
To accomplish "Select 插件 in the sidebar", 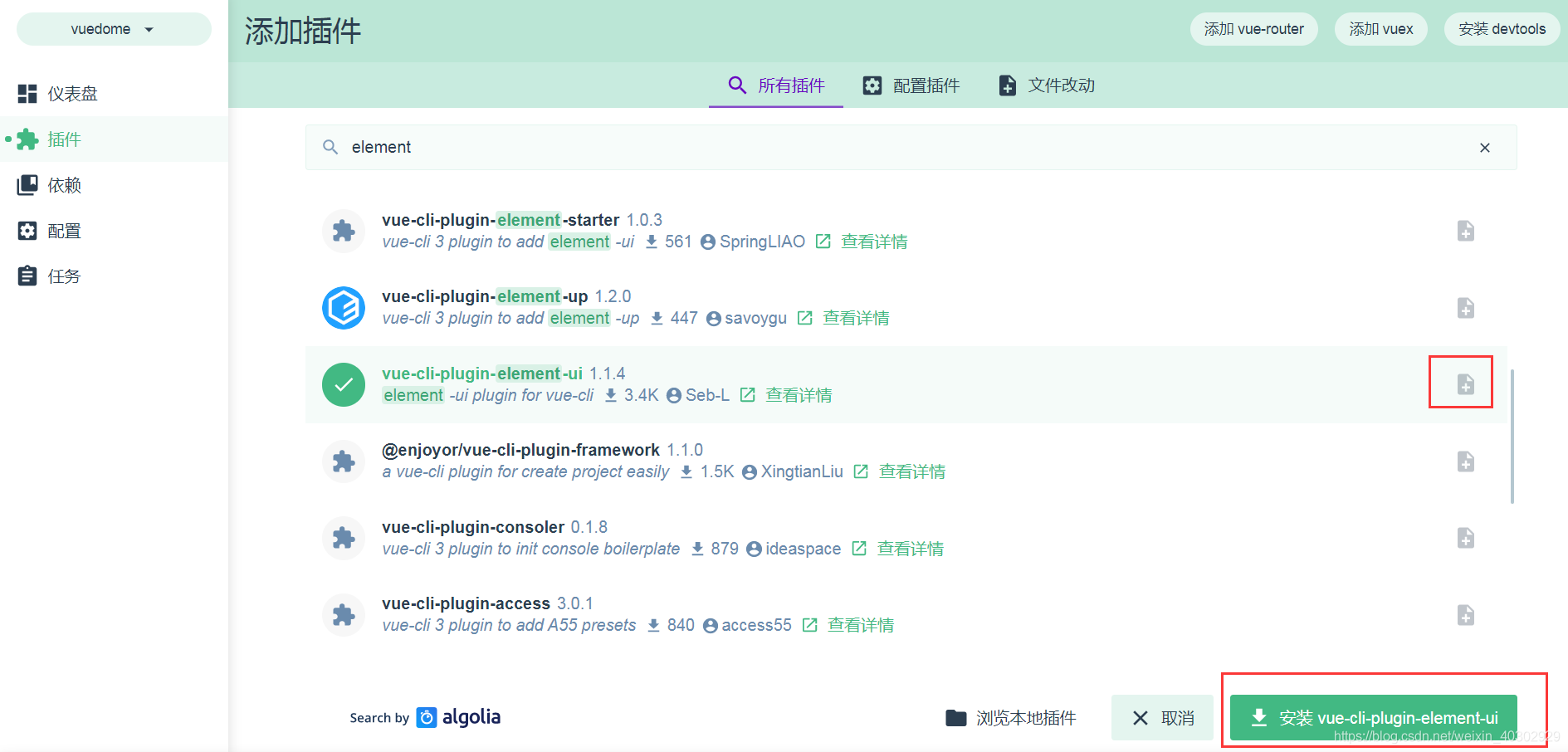I will 114,139.
